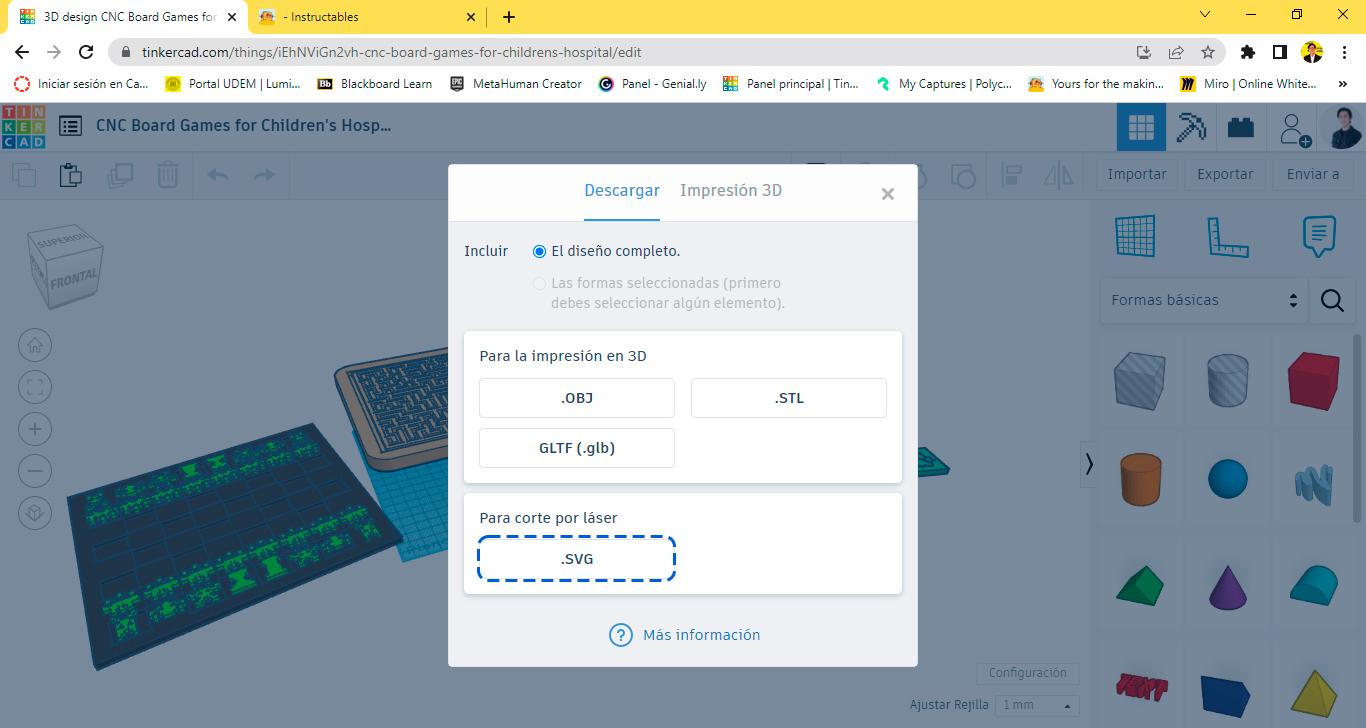Image resolution: width=1366 pixels, height=728 pixels.
Task: Open the Minecraft pickaxe blocks mode
Action: pyautogui.click(x=1191, y=127)
